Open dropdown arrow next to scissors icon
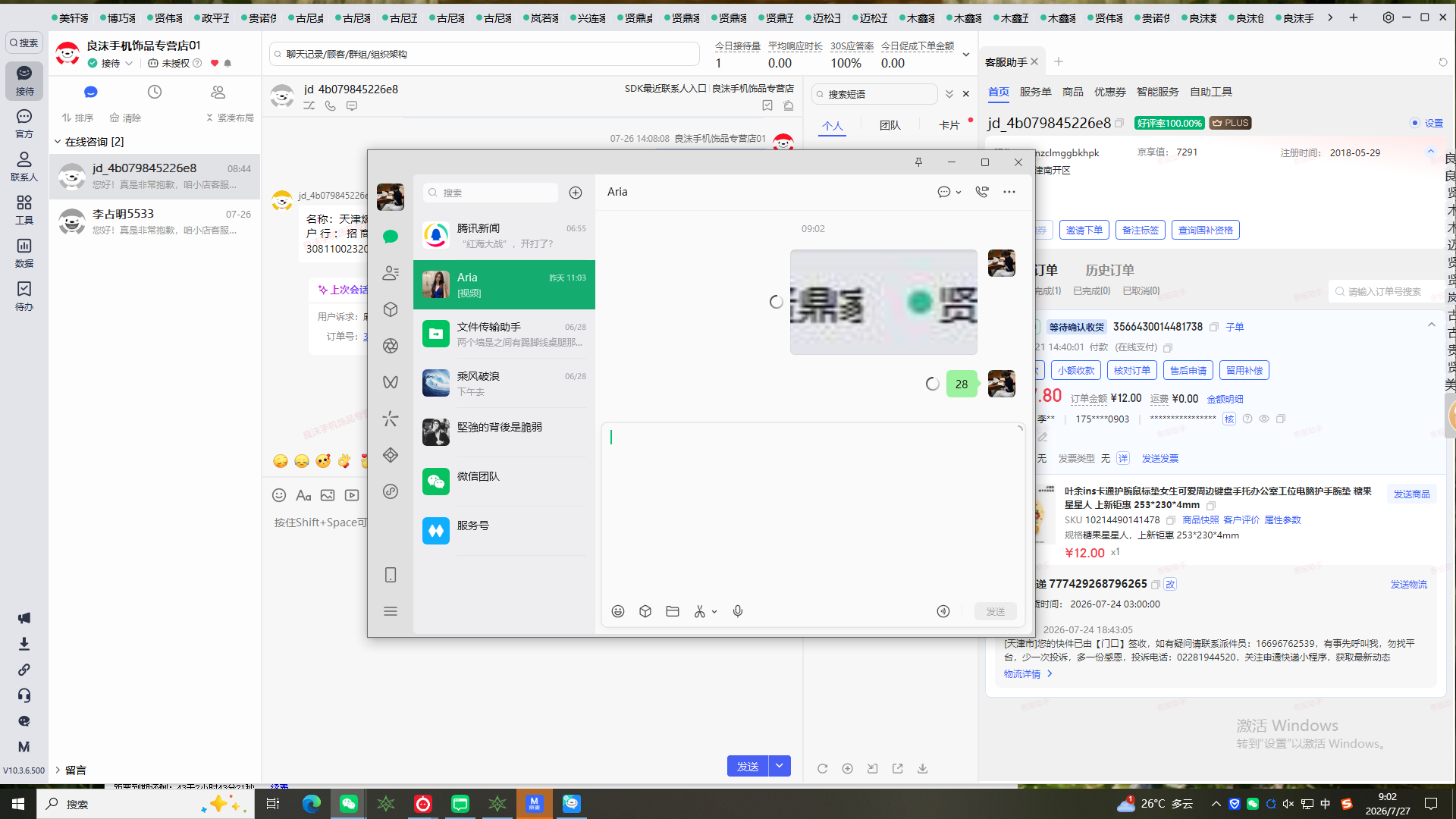This screenshot has height=819, width=1456. (x=714, y=612)
